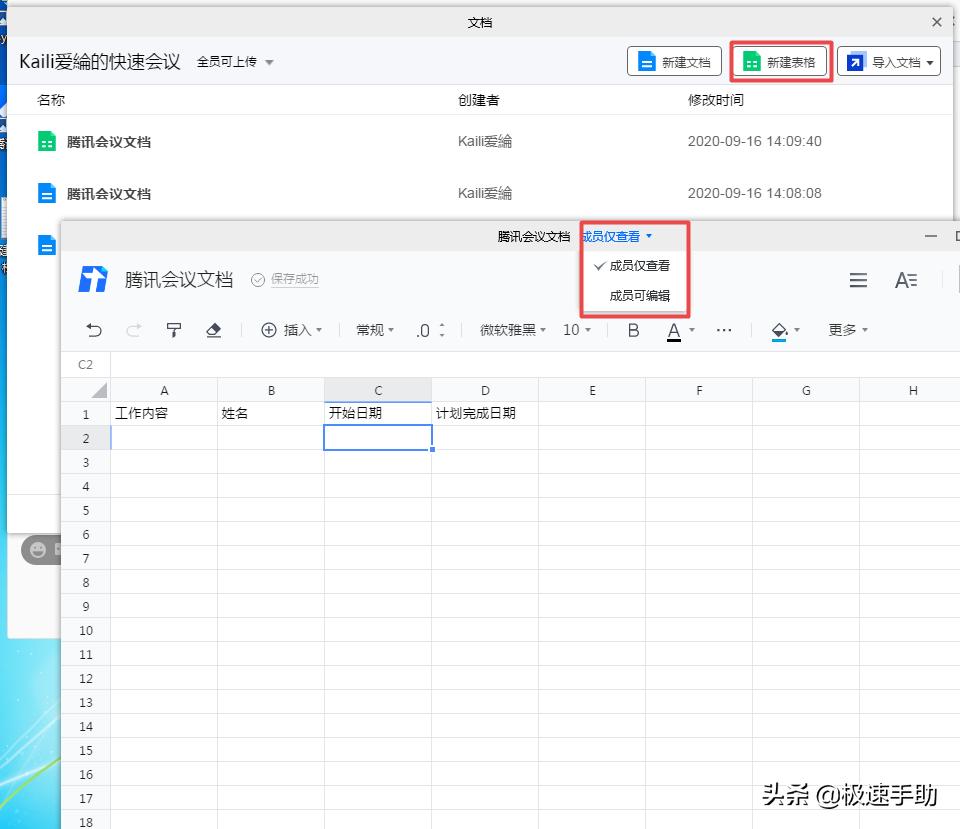Click the clear formatting eraser icon
This screenshot has height=829, width=960.
click(215, 329)
